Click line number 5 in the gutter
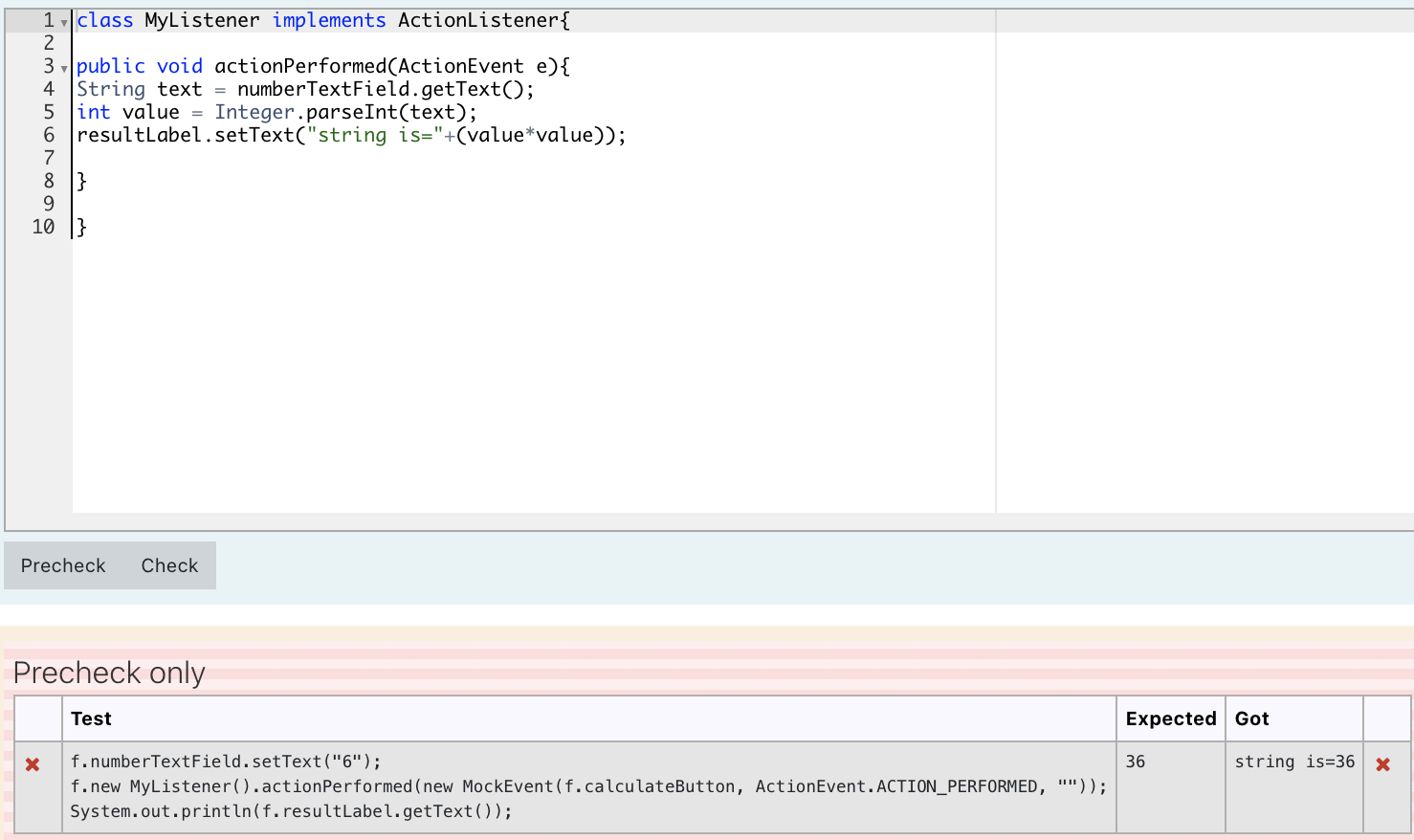The height and width of the screenshot is (840, 1414). 49,112
